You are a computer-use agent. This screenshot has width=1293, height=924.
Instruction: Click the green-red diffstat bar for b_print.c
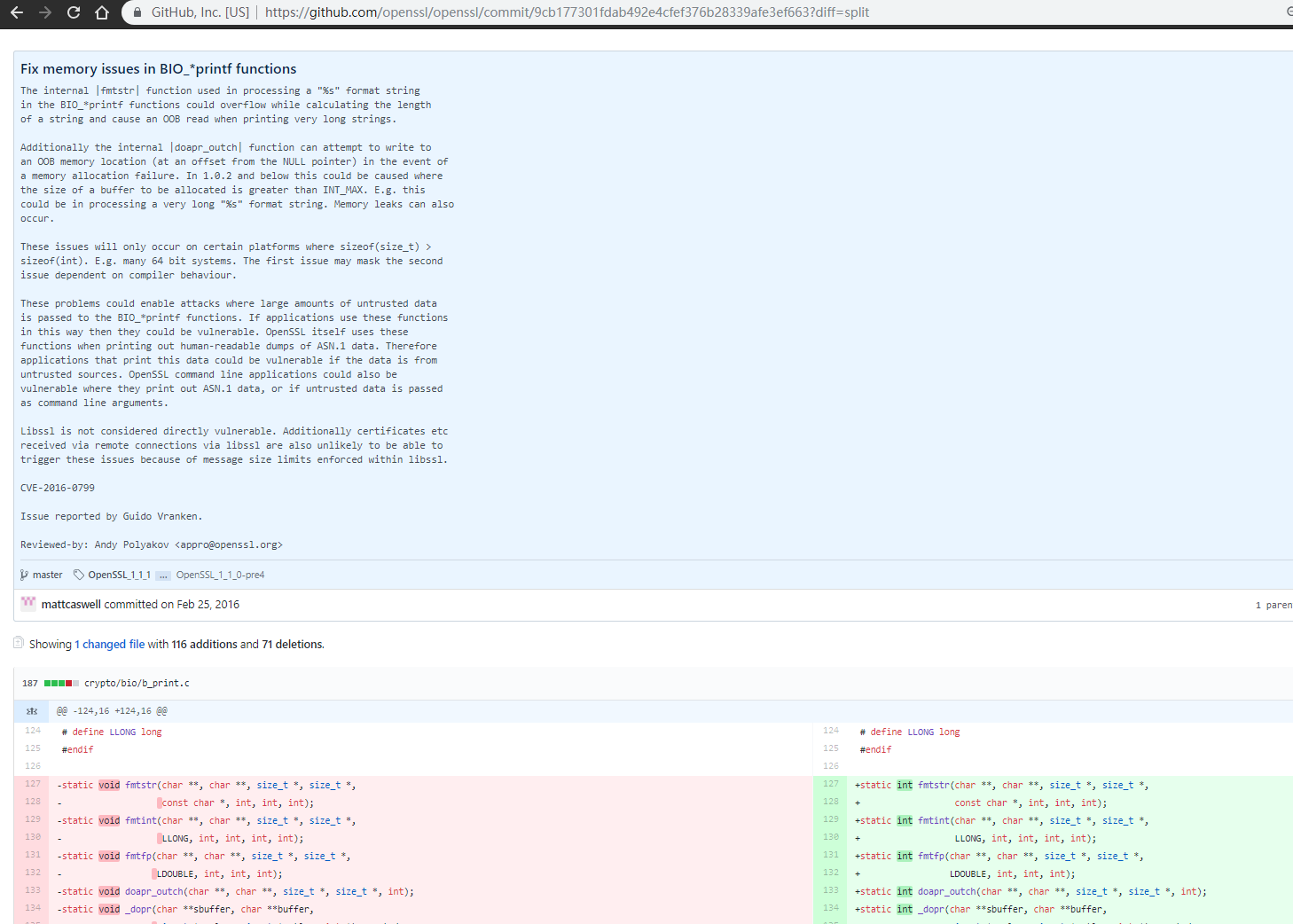pyautogui.click(x=62, y=683)
